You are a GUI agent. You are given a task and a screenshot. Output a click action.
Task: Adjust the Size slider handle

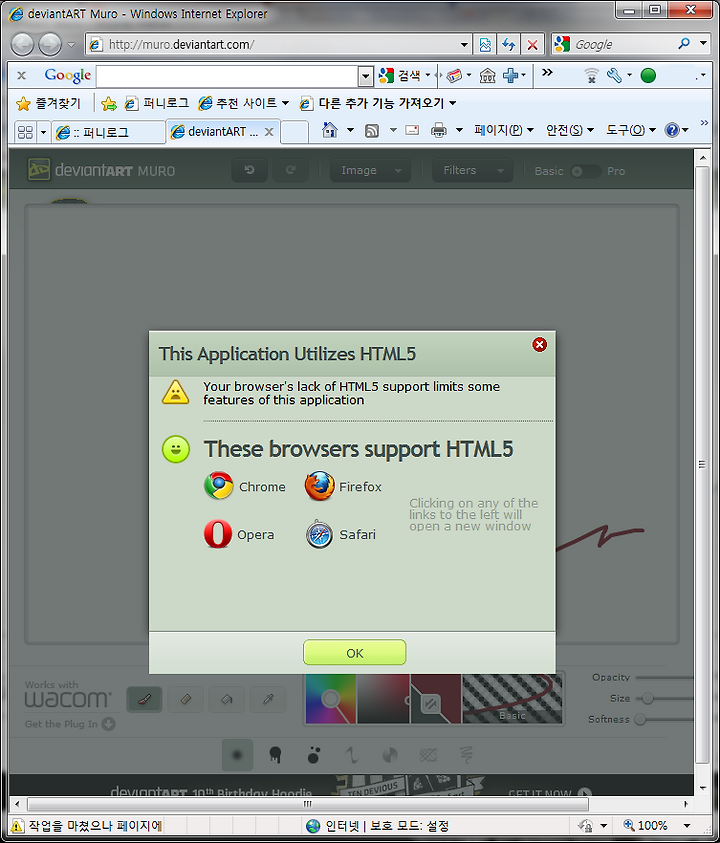(647, 698)
